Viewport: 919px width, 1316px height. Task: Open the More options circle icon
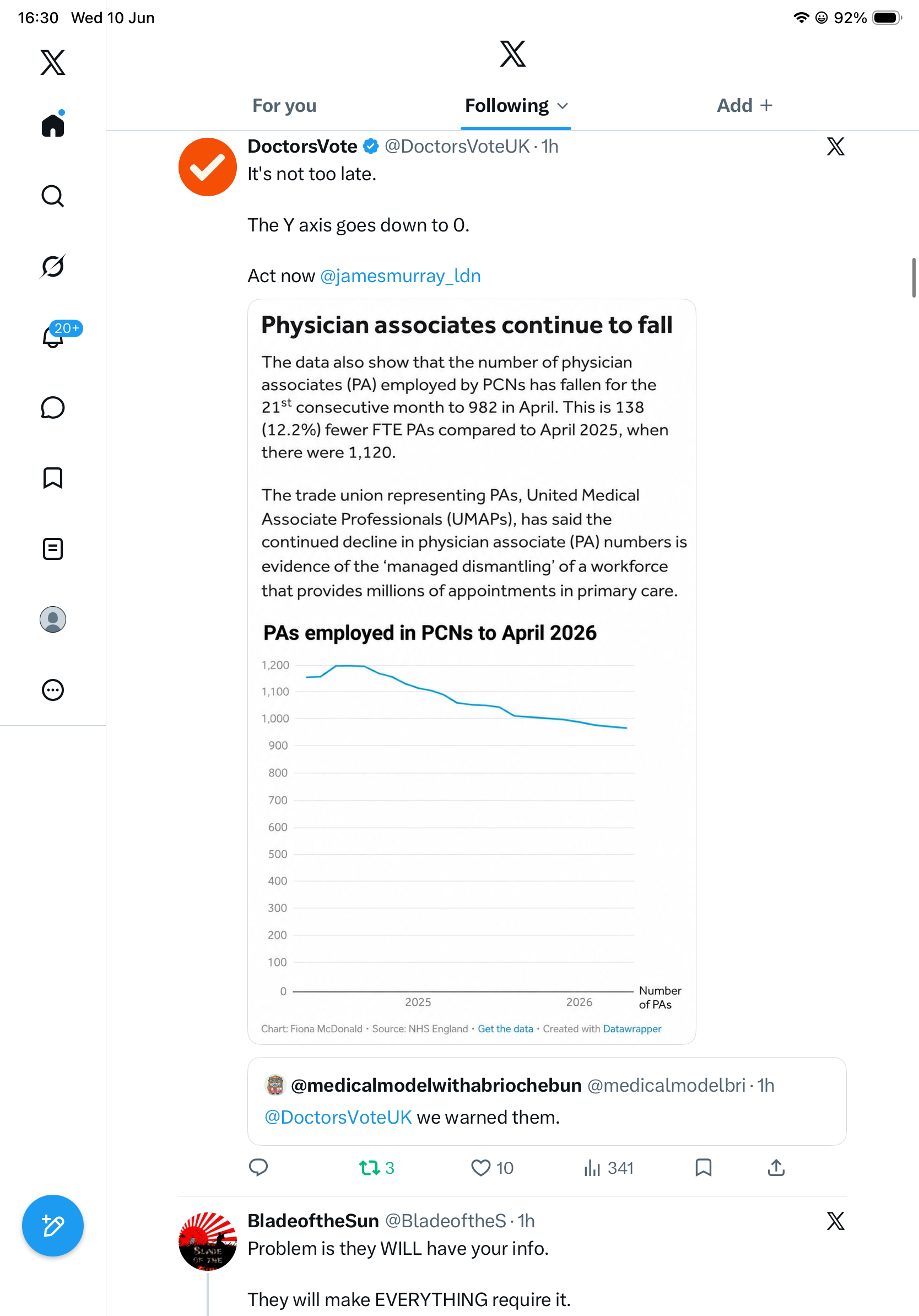[53, 689]
